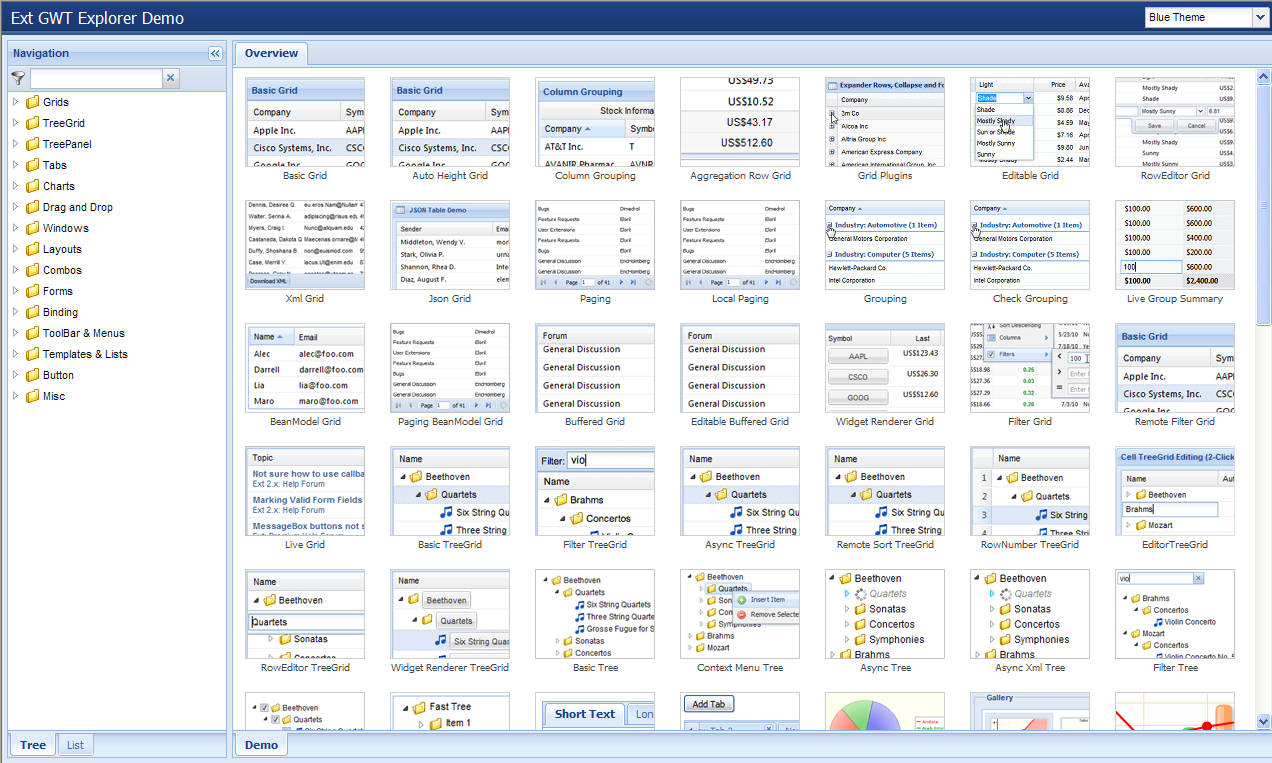Click the Grids folder icon
This screenshot has height=763, width=1272.
(33, 102)
